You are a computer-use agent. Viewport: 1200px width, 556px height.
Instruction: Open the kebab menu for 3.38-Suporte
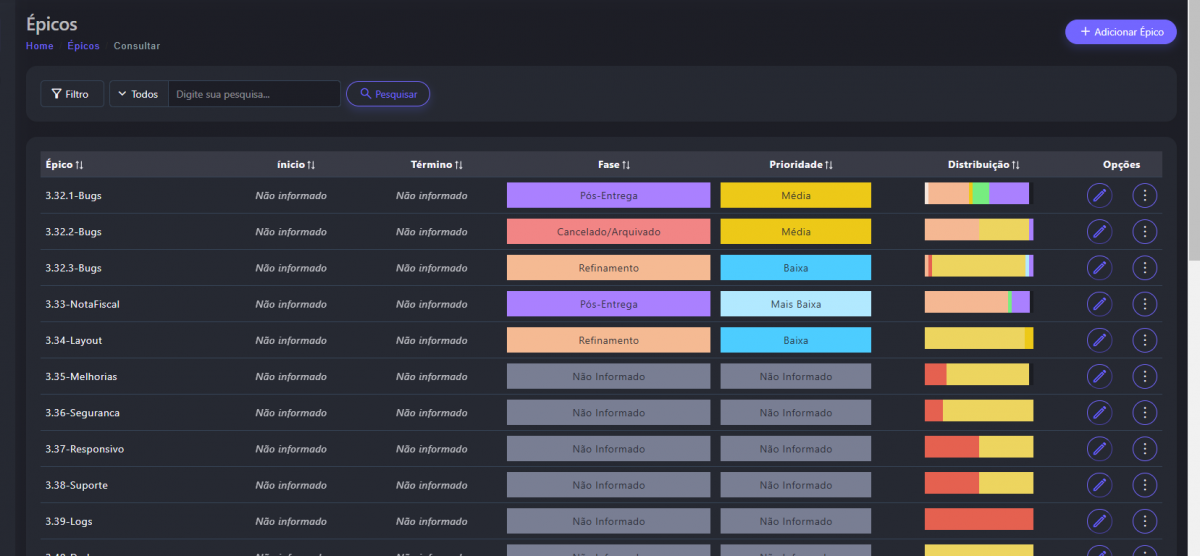(1144, 485)
